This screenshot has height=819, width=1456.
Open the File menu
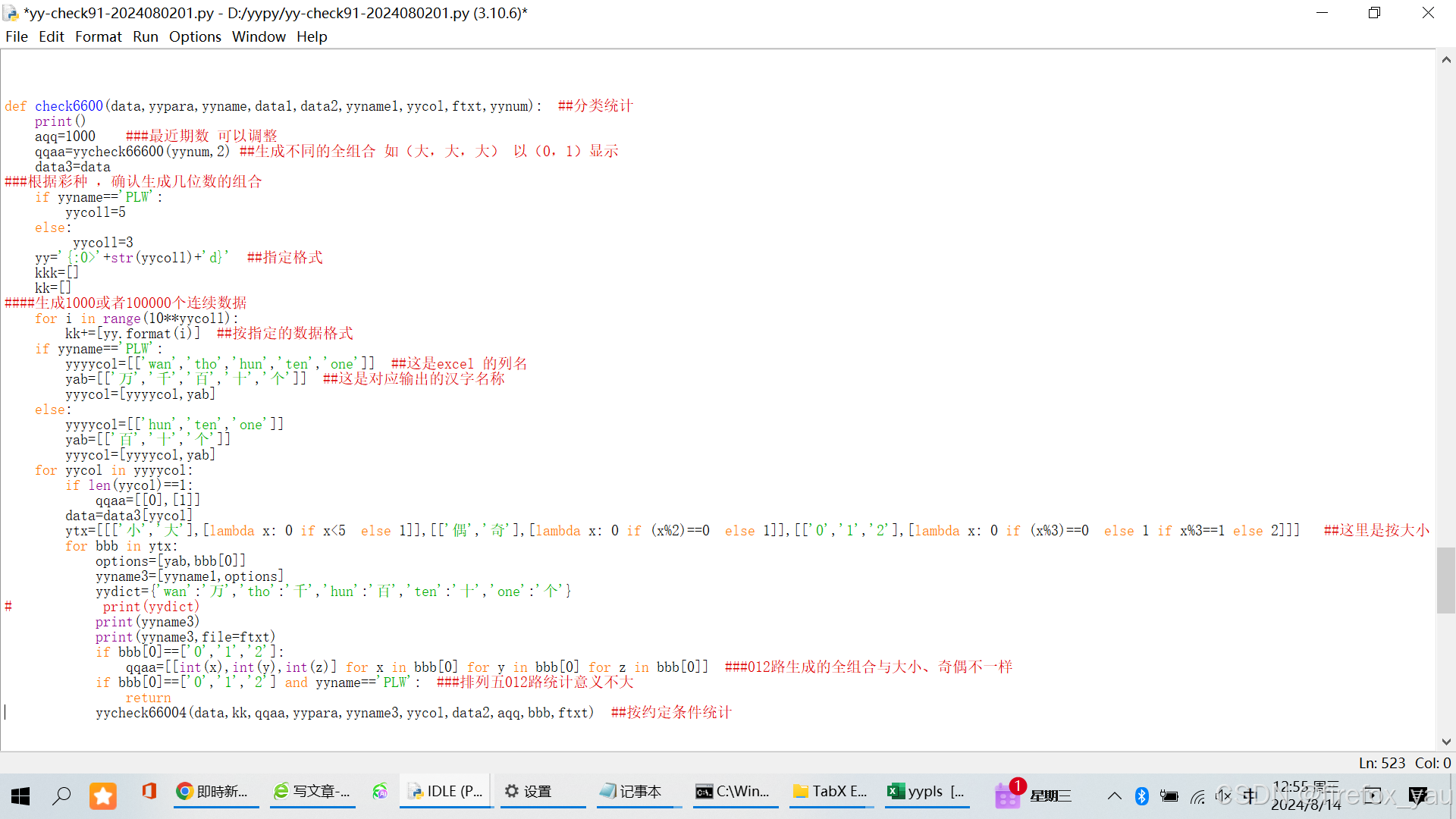[16, 36]
